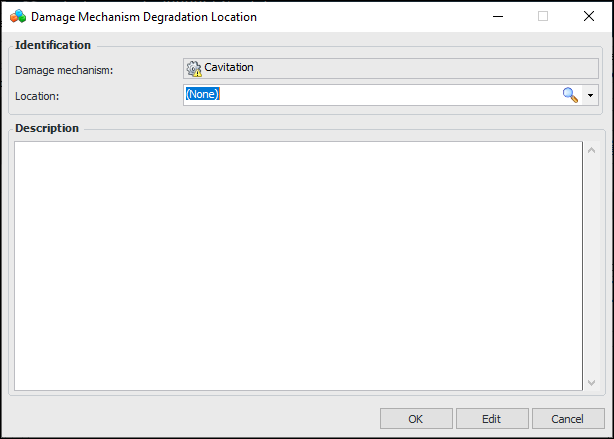Image resolution: width=614 pixels, height=439 pixels.
Task: Click the Description scrollbar up arrow
Action: point(591,150)
